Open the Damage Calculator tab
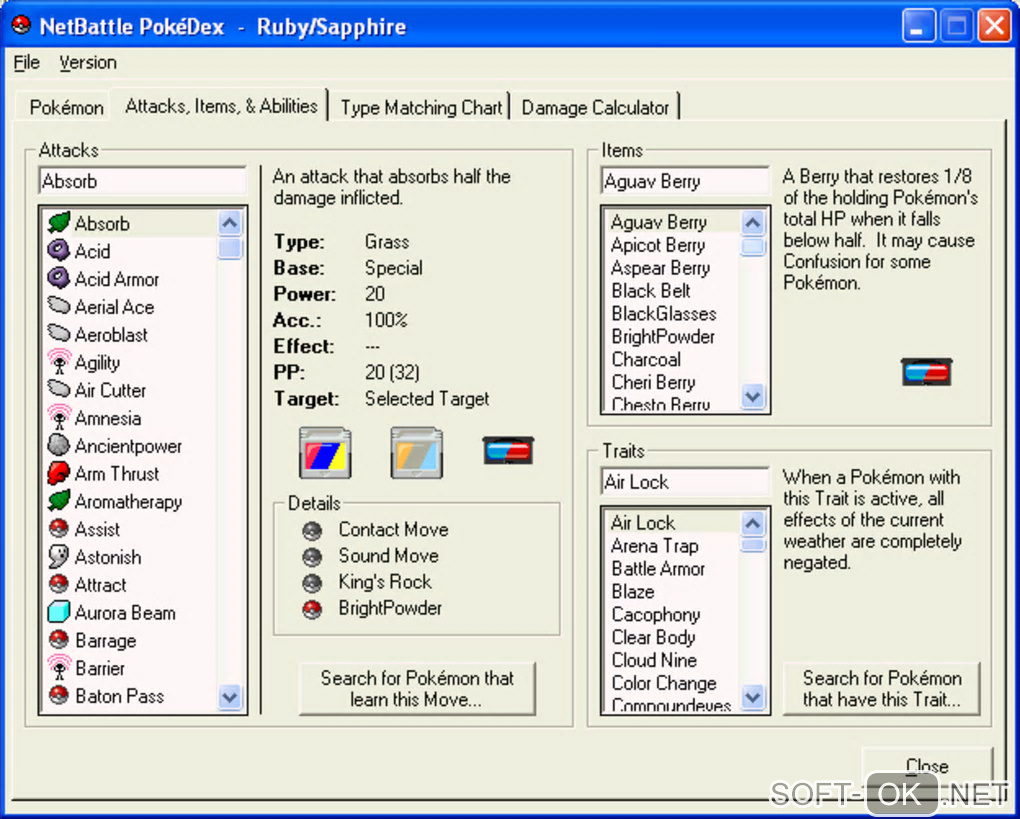 click(595, 107)
